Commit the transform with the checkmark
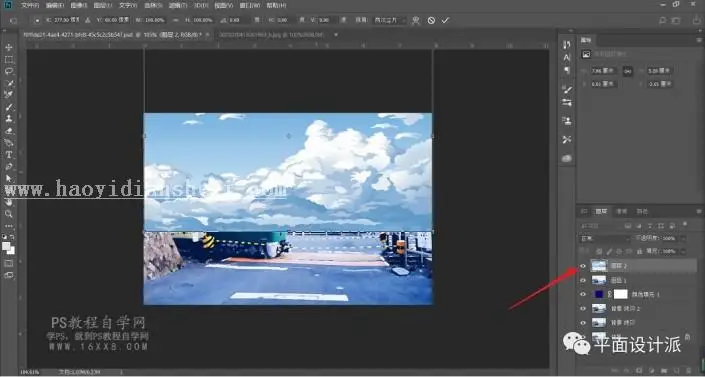Viewport: 705px width, 377px height. (x=445, y=20)
